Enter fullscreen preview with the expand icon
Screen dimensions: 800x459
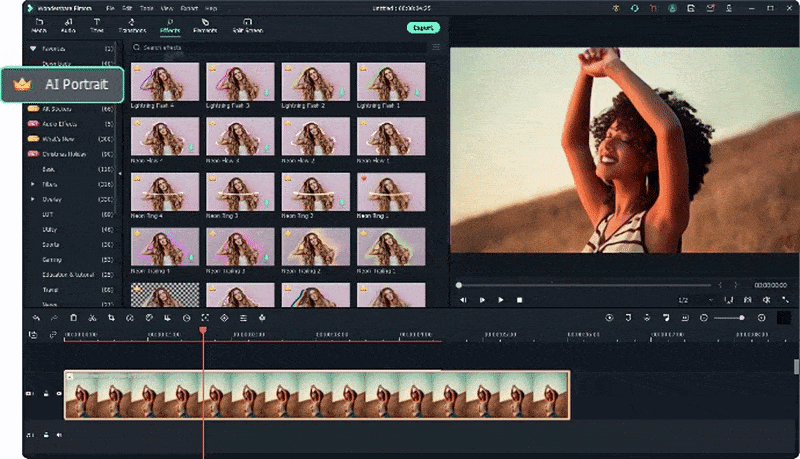(x=785, y=300)
